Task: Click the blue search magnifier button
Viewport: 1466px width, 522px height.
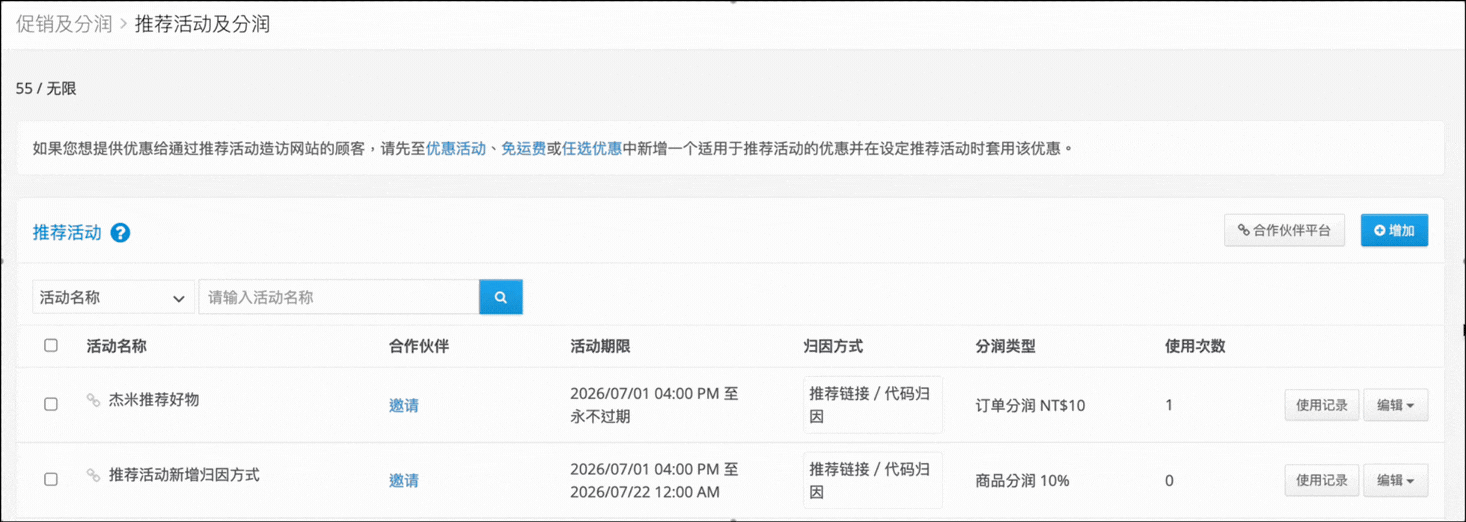Action: (x=501, y=297)
